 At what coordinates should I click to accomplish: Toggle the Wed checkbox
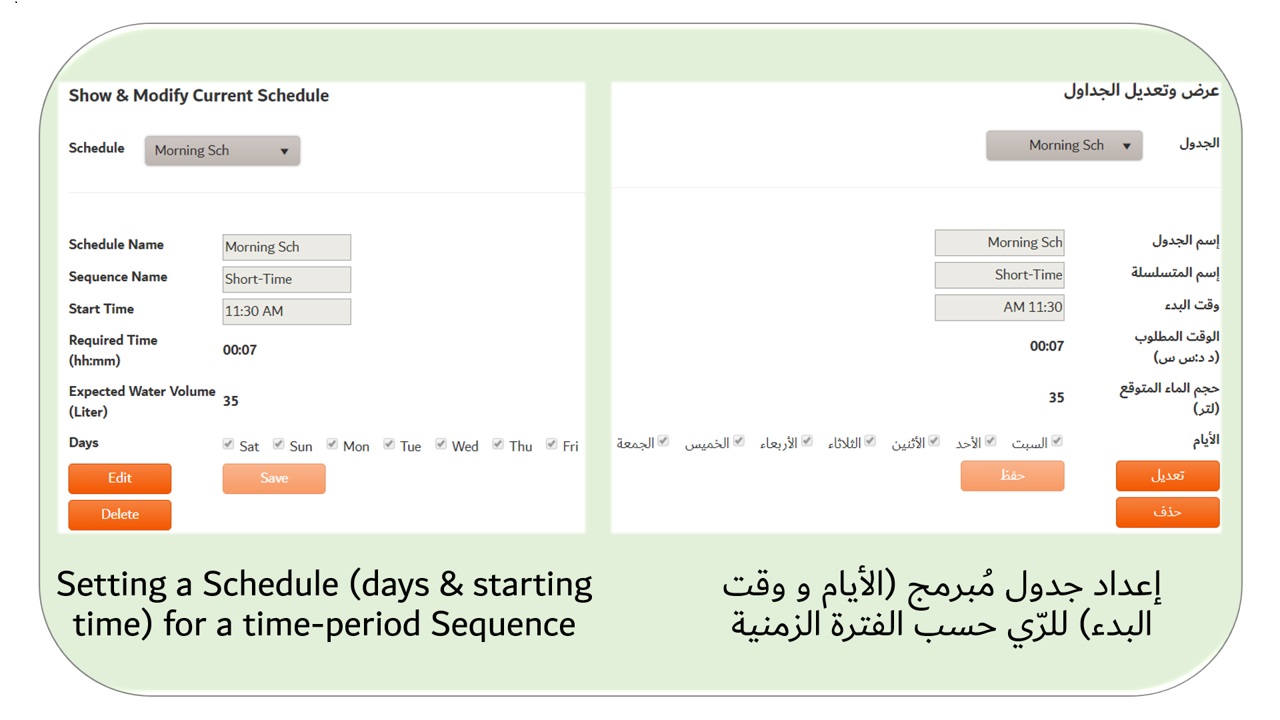click(441, 444)
